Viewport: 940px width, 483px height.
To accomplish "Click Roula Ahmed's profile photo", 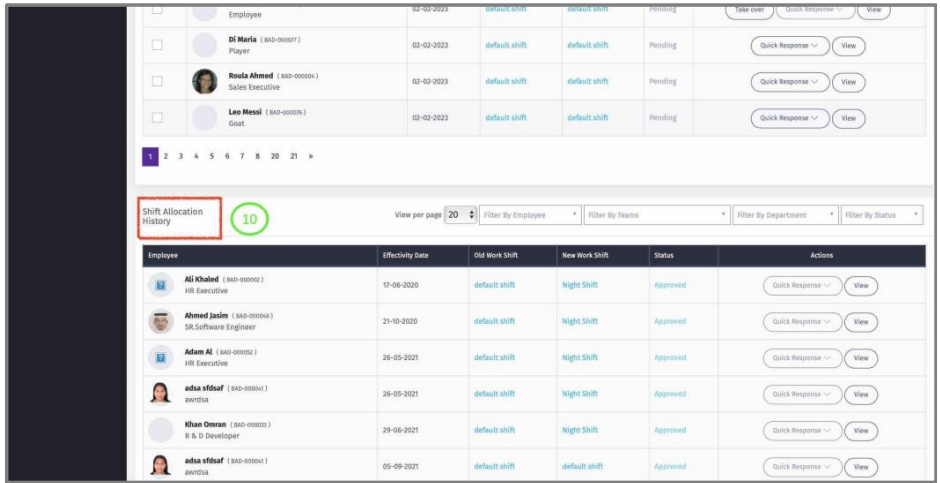I will click(x=205, y=81).
